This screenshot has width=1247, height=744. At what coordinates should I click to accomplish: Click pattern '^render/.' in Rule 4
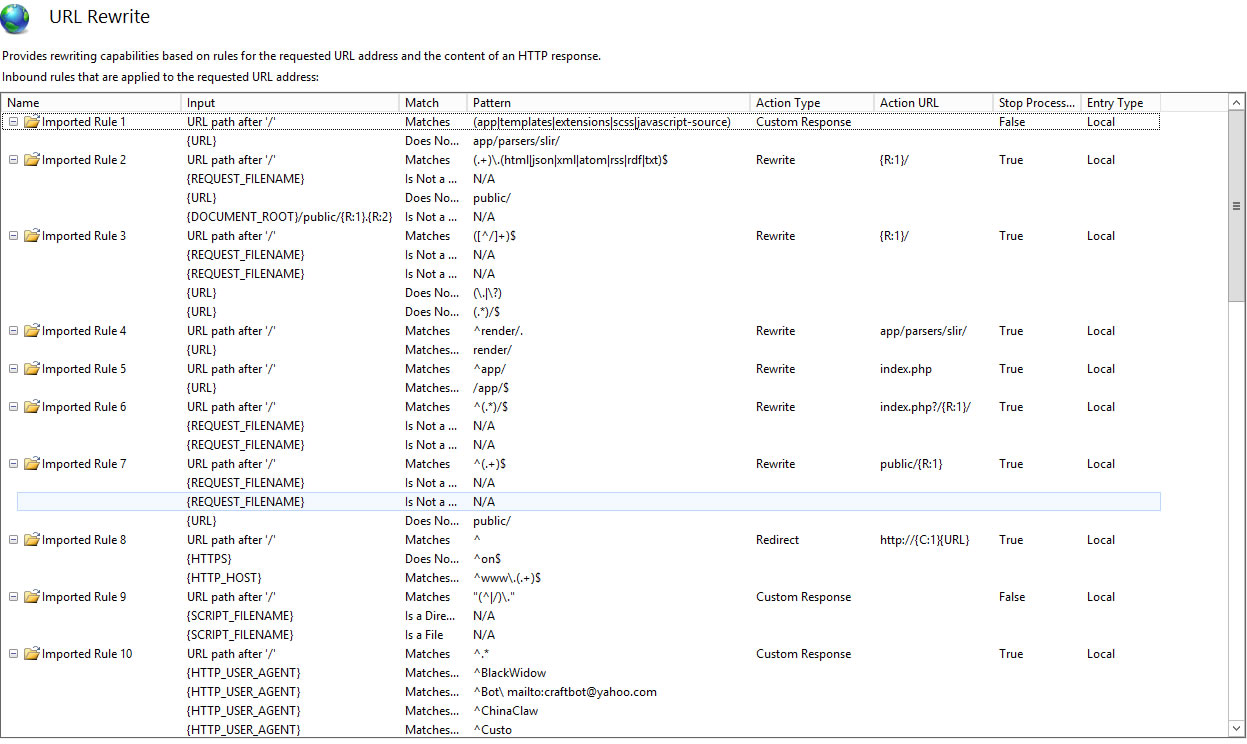pyautogui.click(x=497, y=331)
